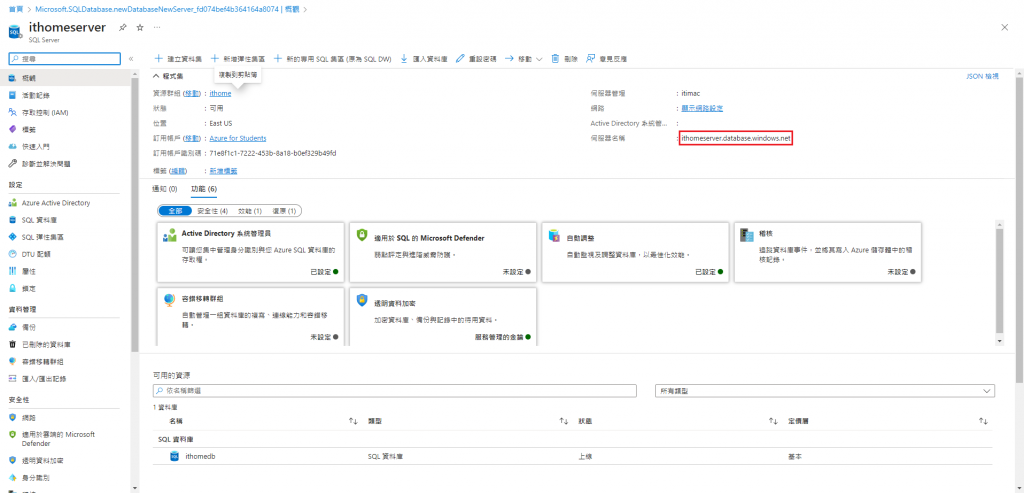Click the JSON view link
The height and width of the screenshot is (493, 1024).
click(x=982, y=76)
